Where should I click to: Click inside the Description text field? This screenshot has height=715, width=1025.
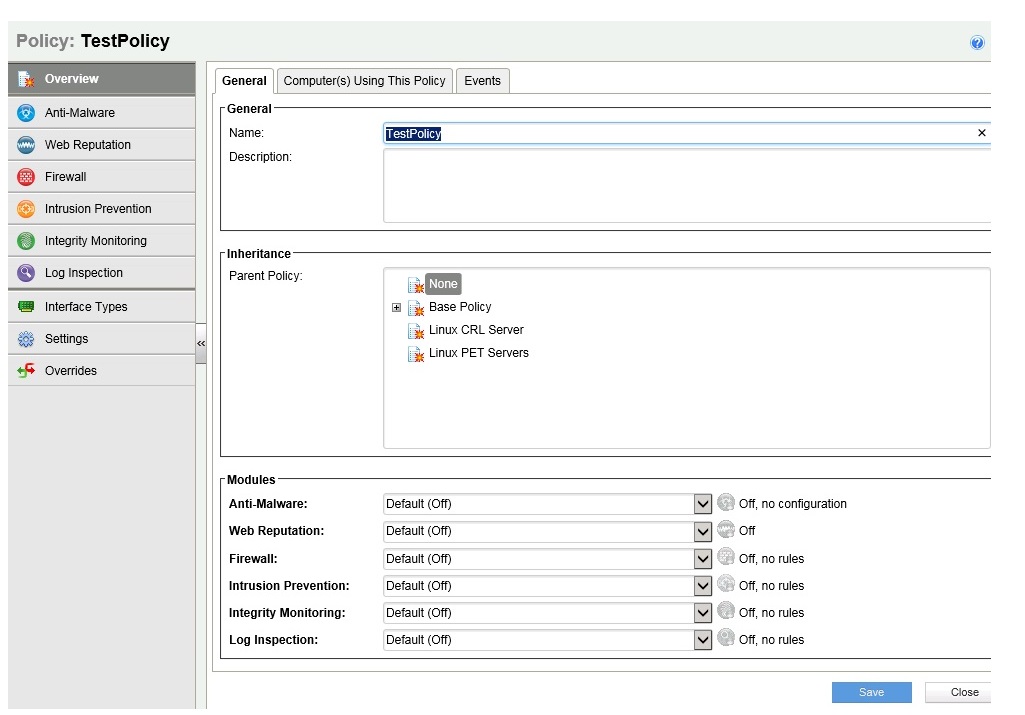point(686,186)
